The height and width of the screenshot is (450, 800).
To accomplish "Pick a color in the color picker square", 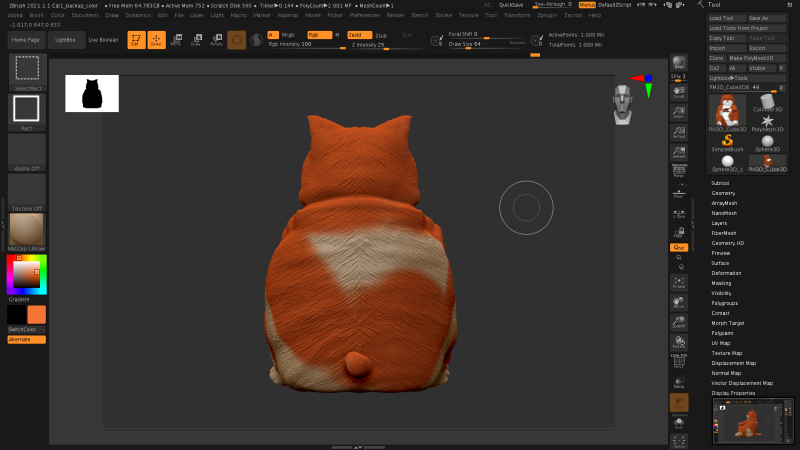I will (26, 273).
